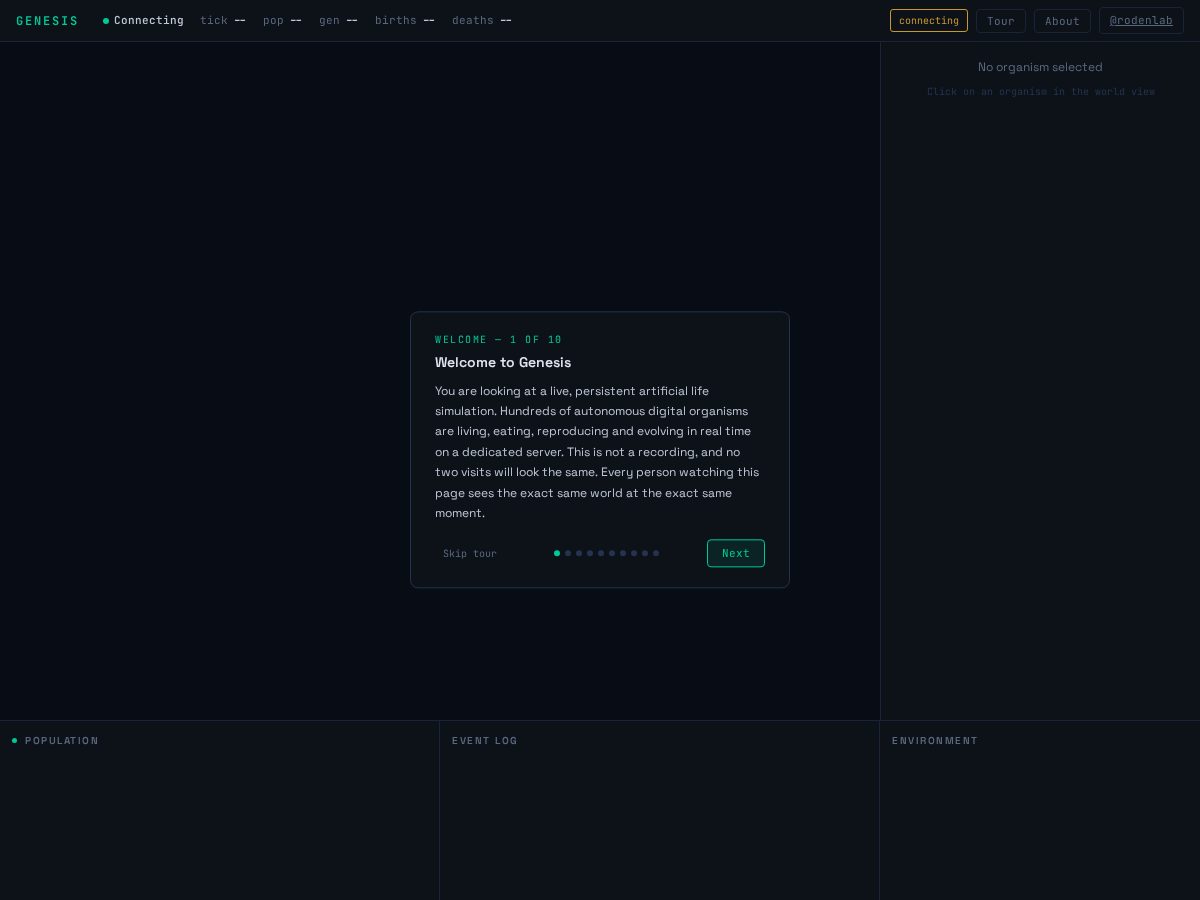Click the births counter in header
Image resolution: width=1200 pixels, height=900 pixels.
tap(405, 21)
